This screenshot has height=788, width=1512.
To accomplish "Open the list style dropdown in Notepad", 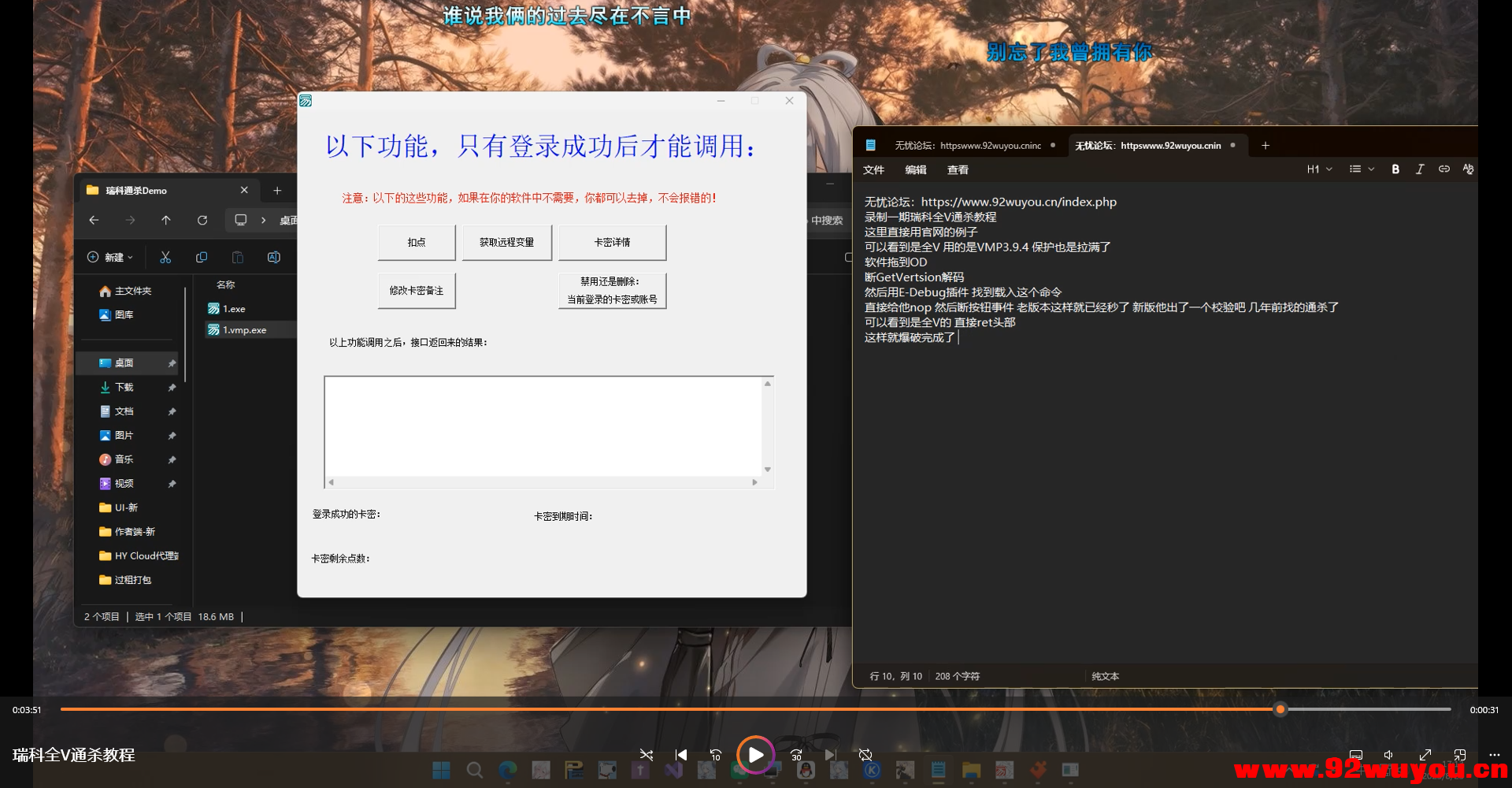I will click(1361, 169).
